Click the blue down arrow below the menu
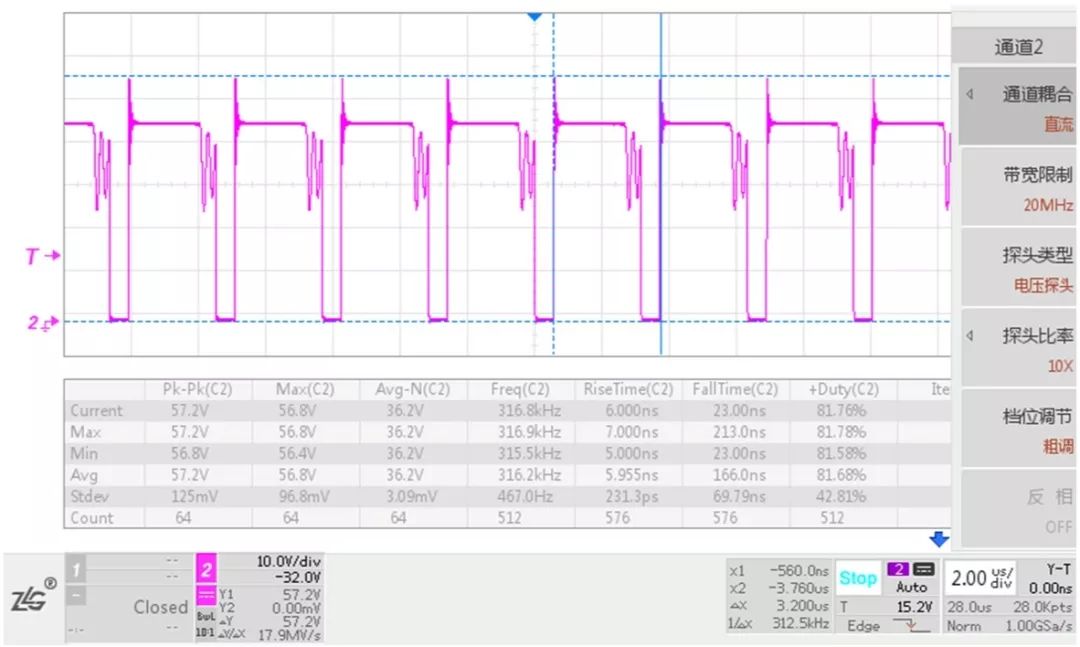Screen dimensions: 1080x647 [x=938, y=540]
